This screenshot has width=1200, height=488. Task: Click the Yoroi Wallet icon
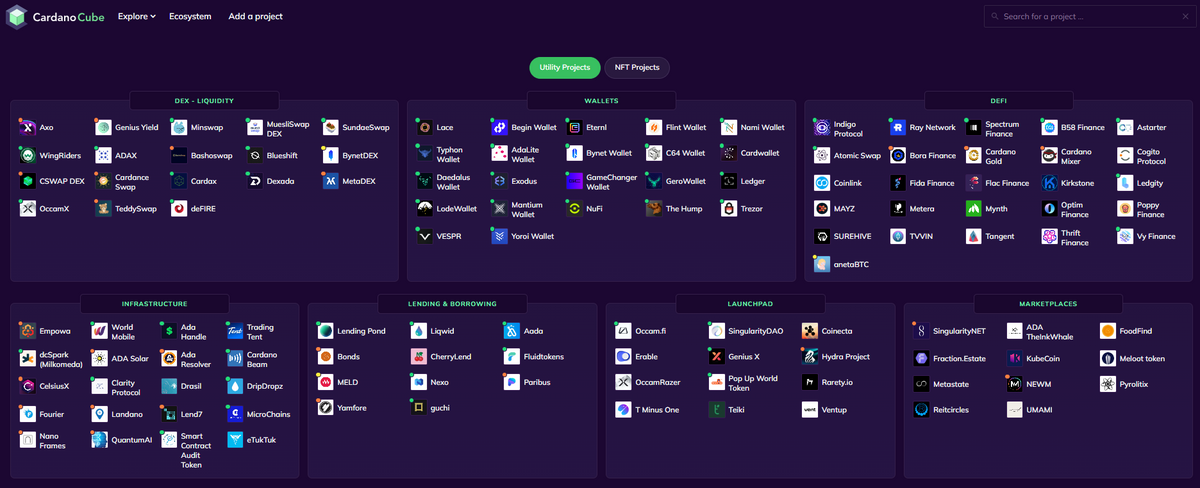499,236
